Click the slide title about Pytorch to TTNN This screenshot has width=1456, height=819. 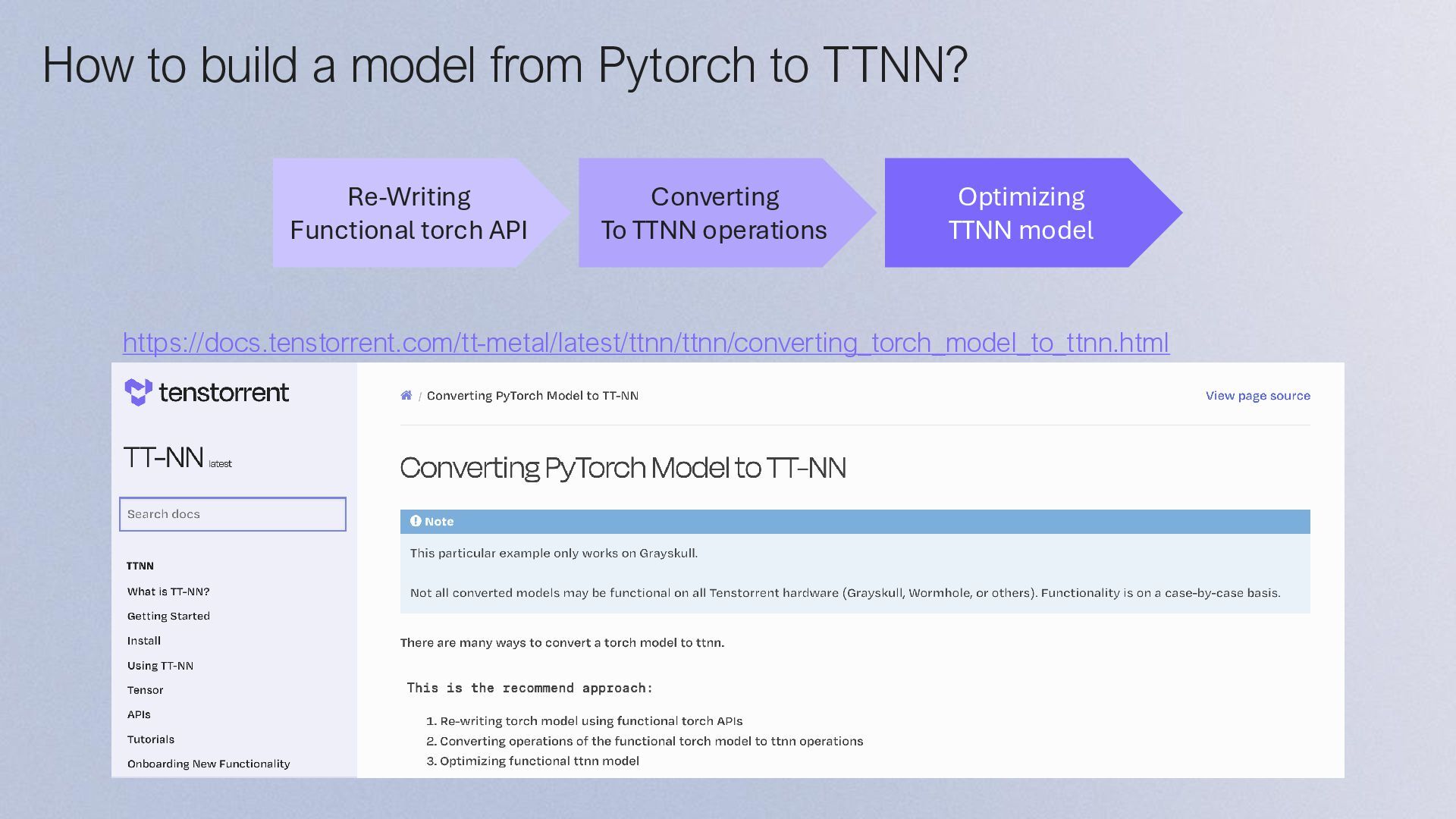point(505,65)
